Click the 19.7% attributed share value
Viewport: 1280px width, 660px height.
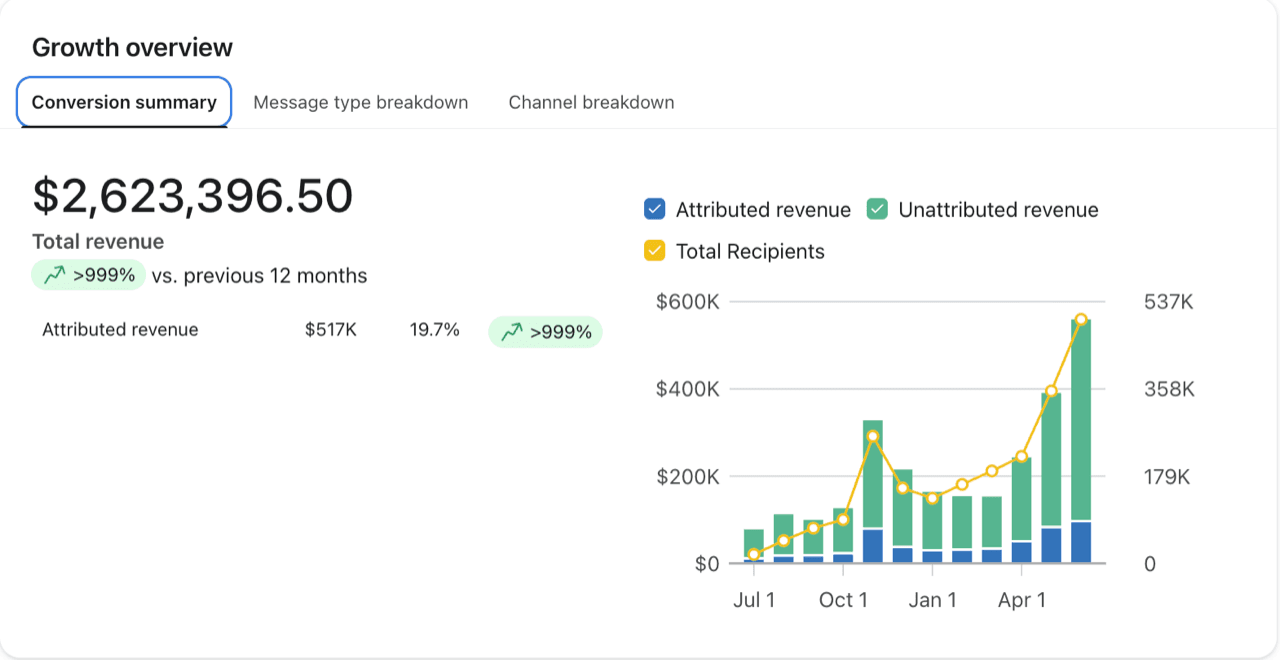click(x=435, y=329)
